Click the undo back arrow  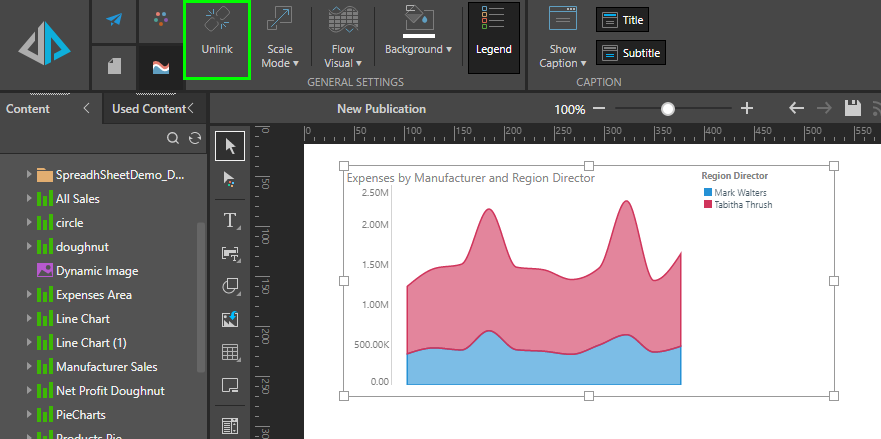click(x=796, y=109)
